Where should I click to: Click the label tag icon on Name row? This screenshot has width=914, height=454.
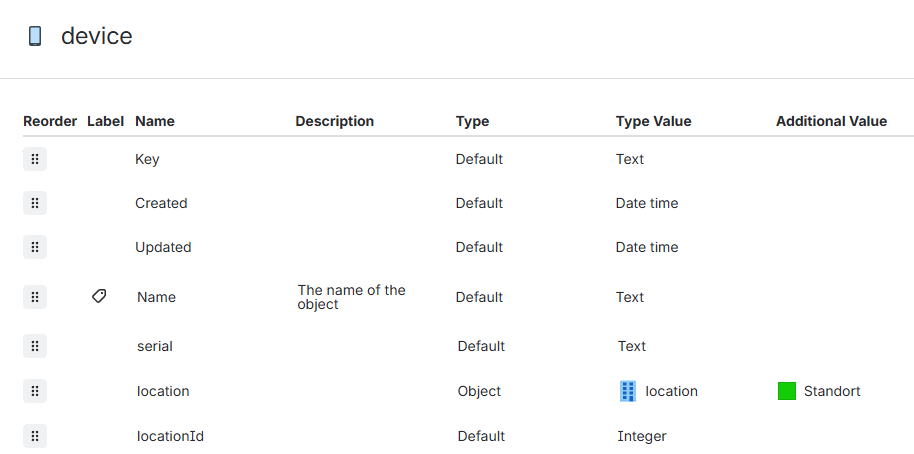tap(99, 296)
